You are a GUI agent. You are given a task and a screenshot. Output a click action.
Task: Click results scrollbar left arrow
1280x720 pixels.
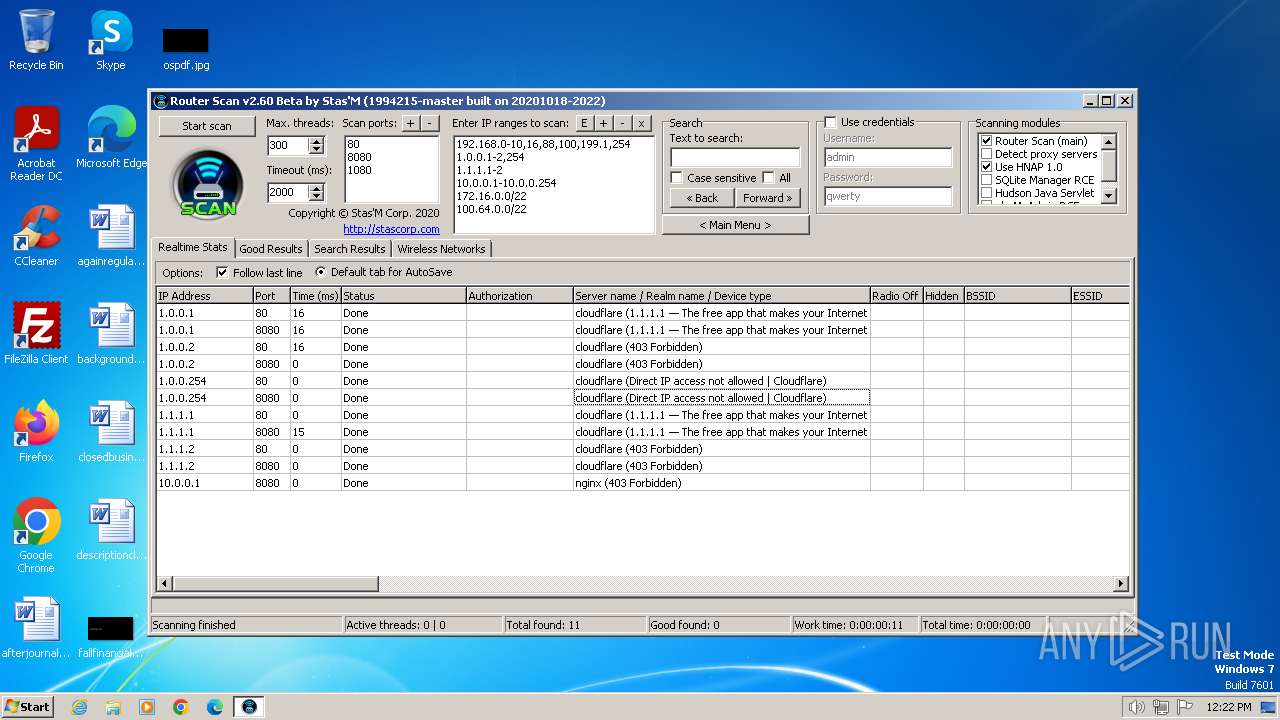point(165,584)
